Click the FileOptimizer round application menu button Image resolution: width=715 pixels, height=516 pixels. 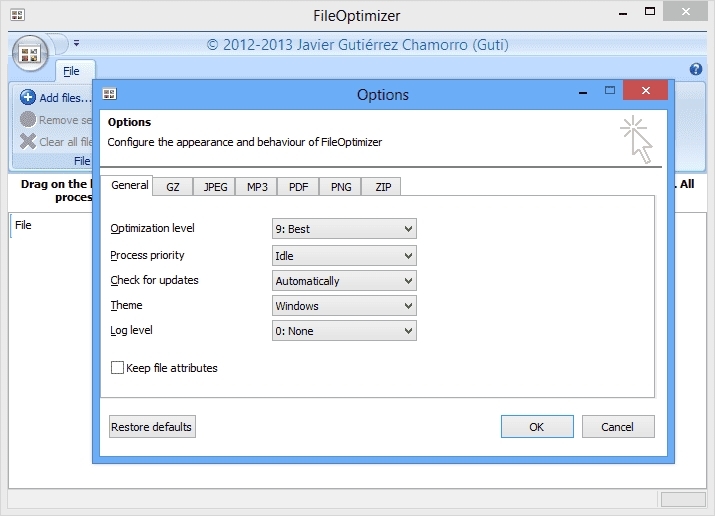click(x=30, y=54)
